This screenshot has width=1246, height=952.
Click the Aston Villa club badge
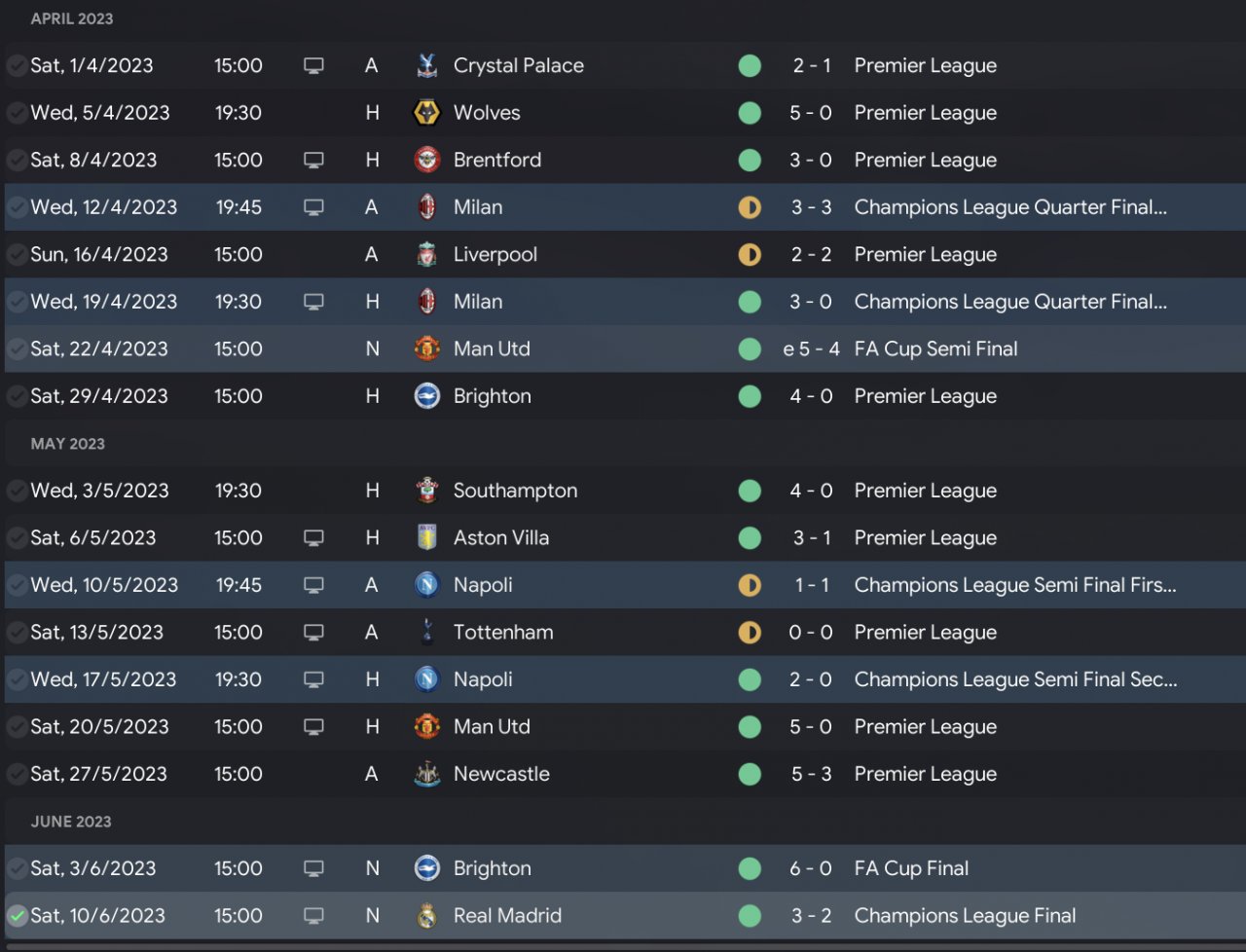tap(426, 538)
